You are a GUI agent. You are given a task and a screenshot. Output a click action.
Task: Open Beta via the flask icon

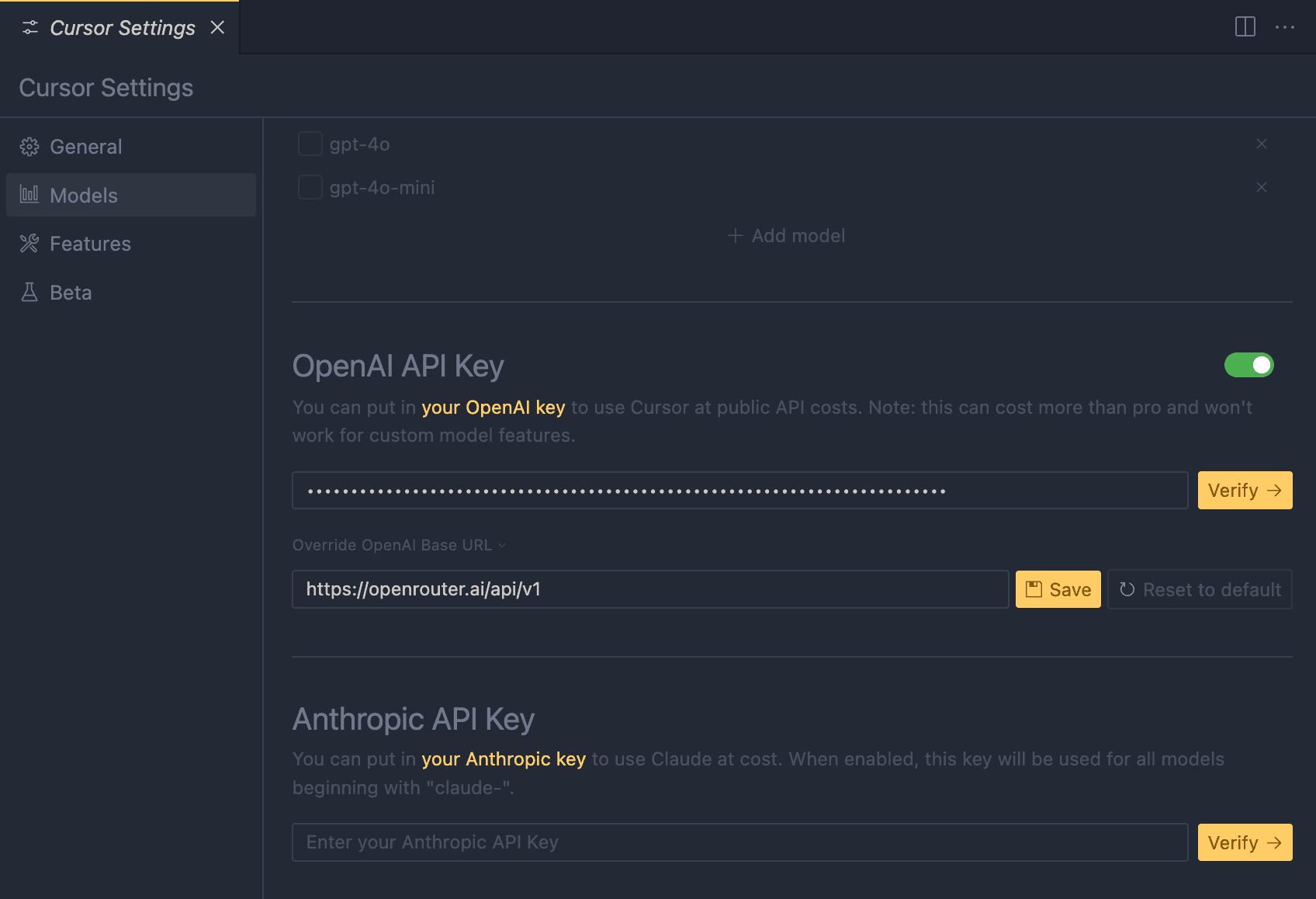click(29, 292)
